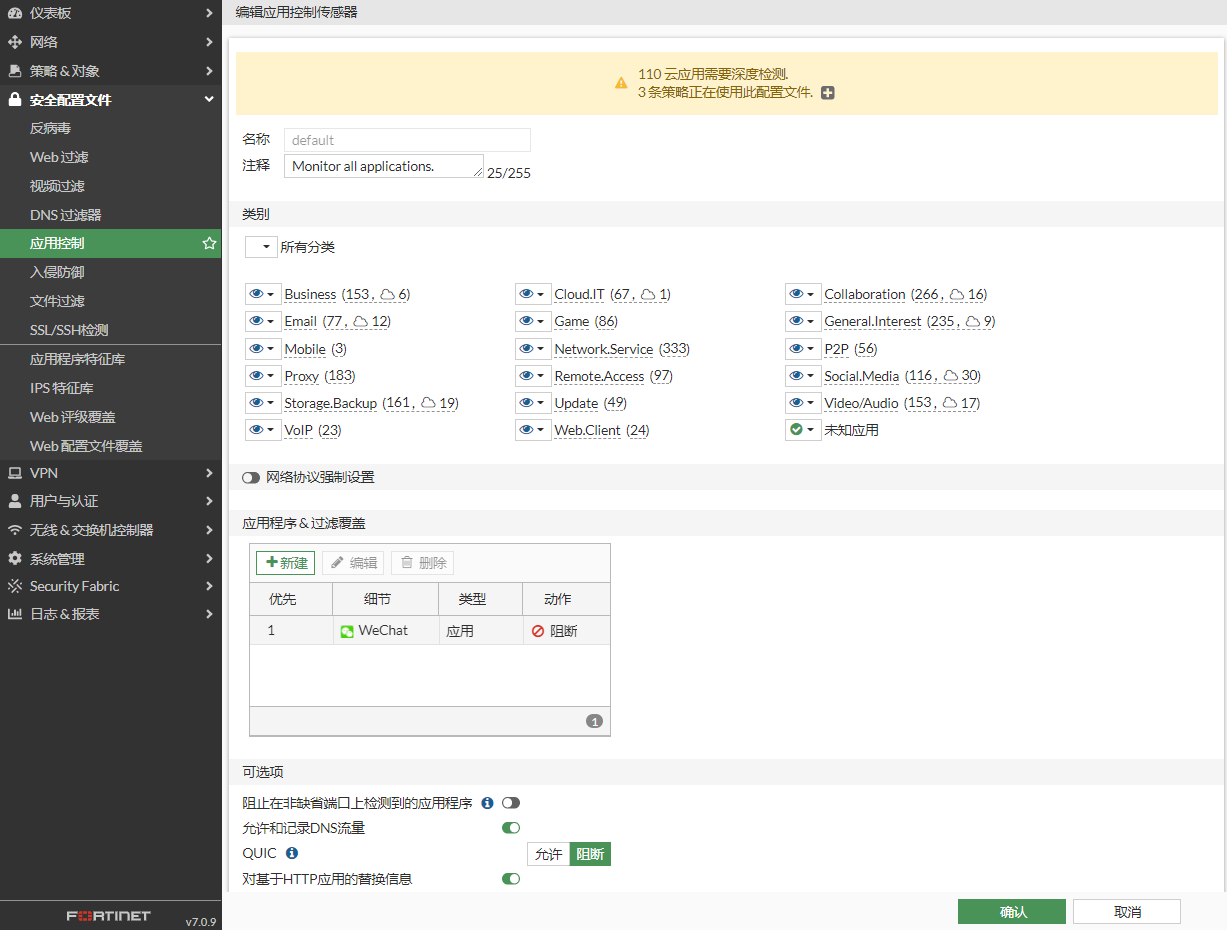This screenshot has height=930, width=1227.
Task: Click info icon beside 阻止在非缺省端口上检测到的应用程序
Action: (487, 803)
